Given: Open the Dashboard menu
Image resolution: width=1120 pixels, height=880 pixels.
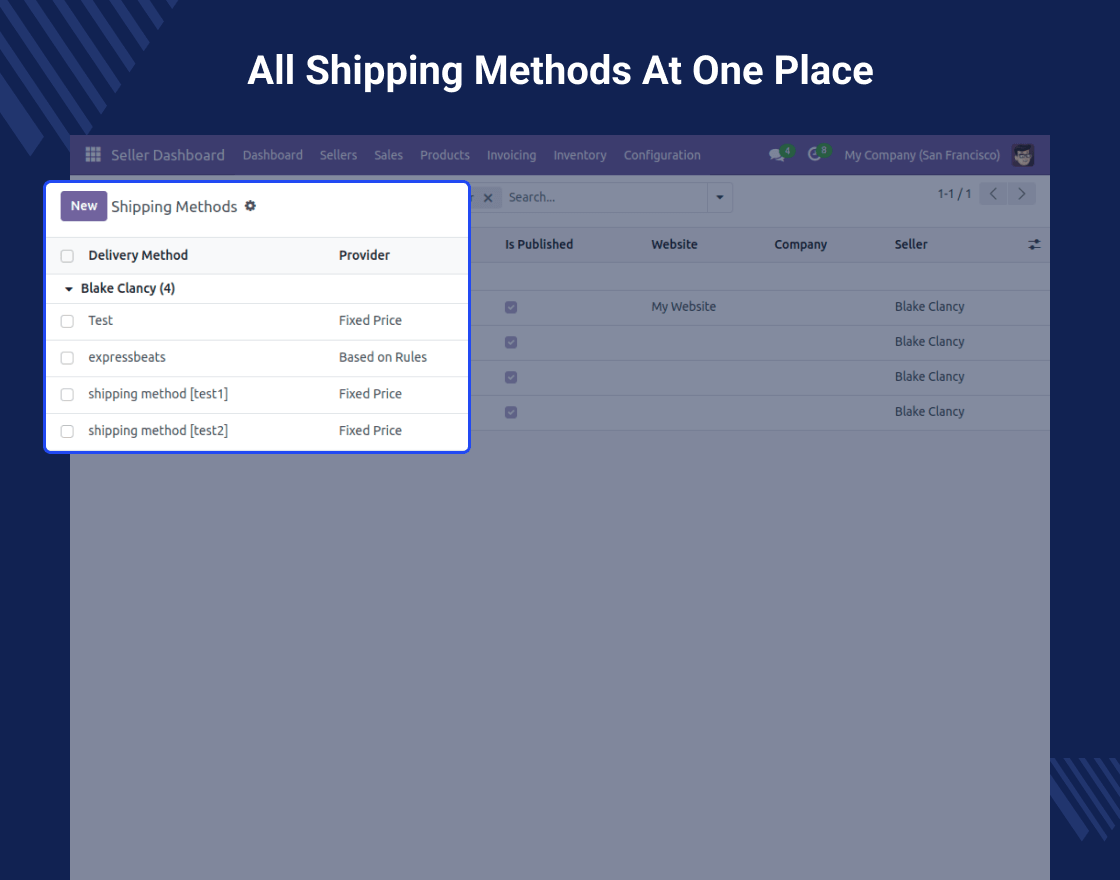Looking at the screenshot, I should click(273, 155).
